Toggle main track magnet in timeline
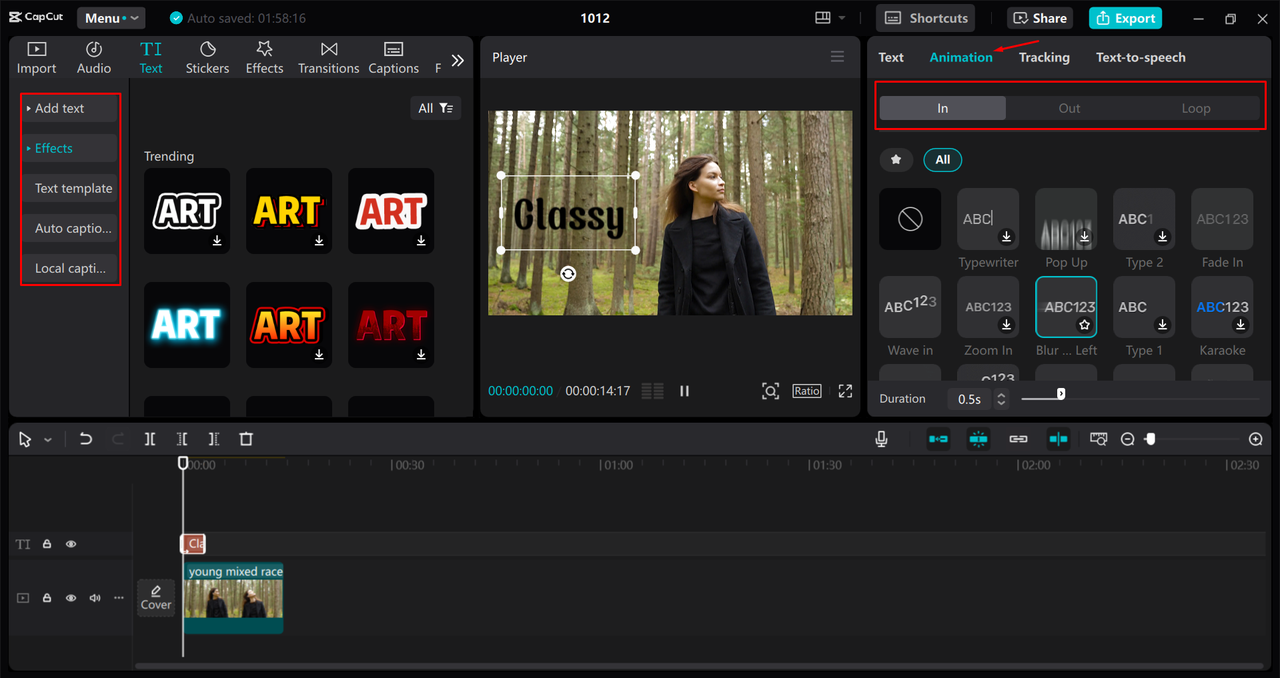1280x678 pixels. tap(938, 439)
